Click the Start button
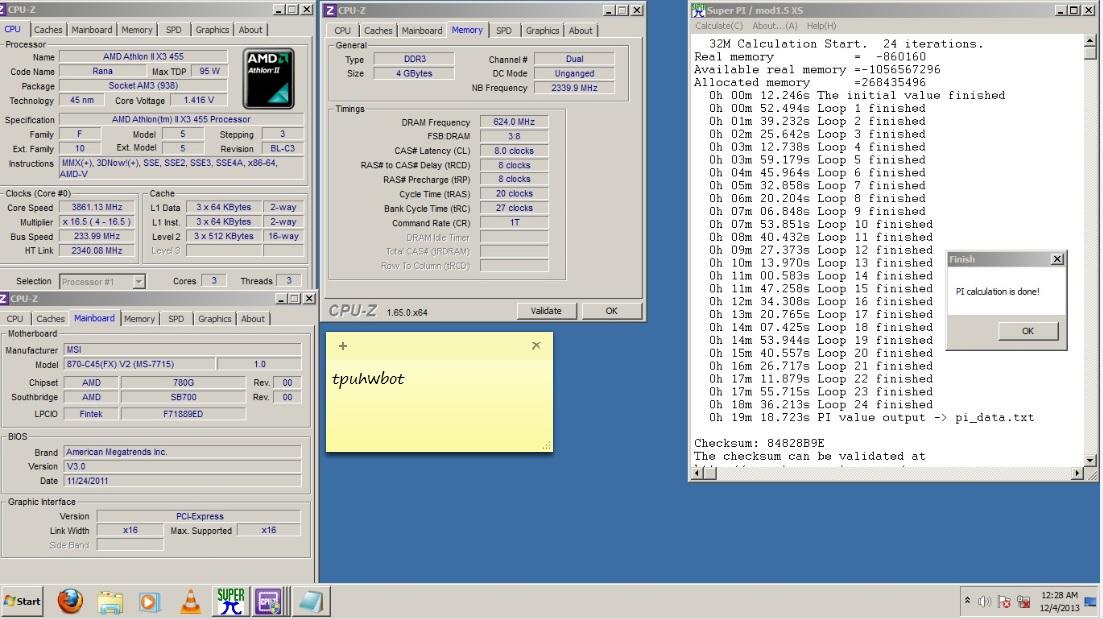Screen dimensions: 1103x619 click(22, 601)
